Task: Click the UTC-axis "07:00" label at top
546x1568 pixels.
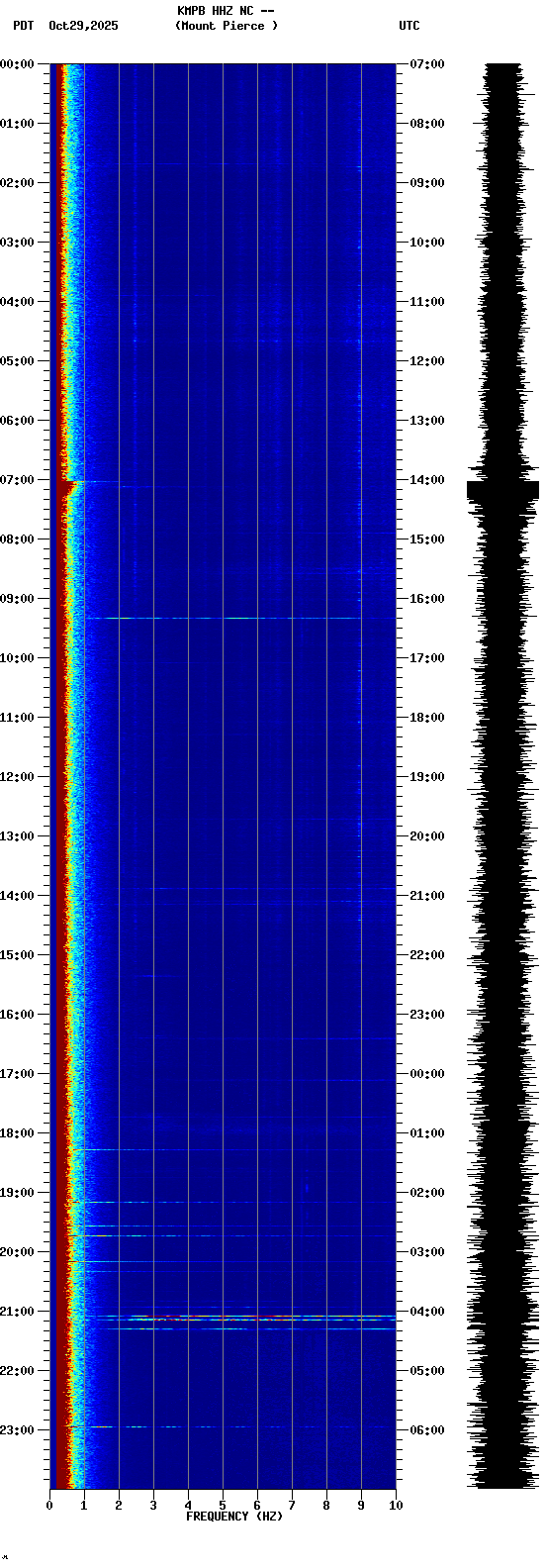Action: (x=427, y=64)
